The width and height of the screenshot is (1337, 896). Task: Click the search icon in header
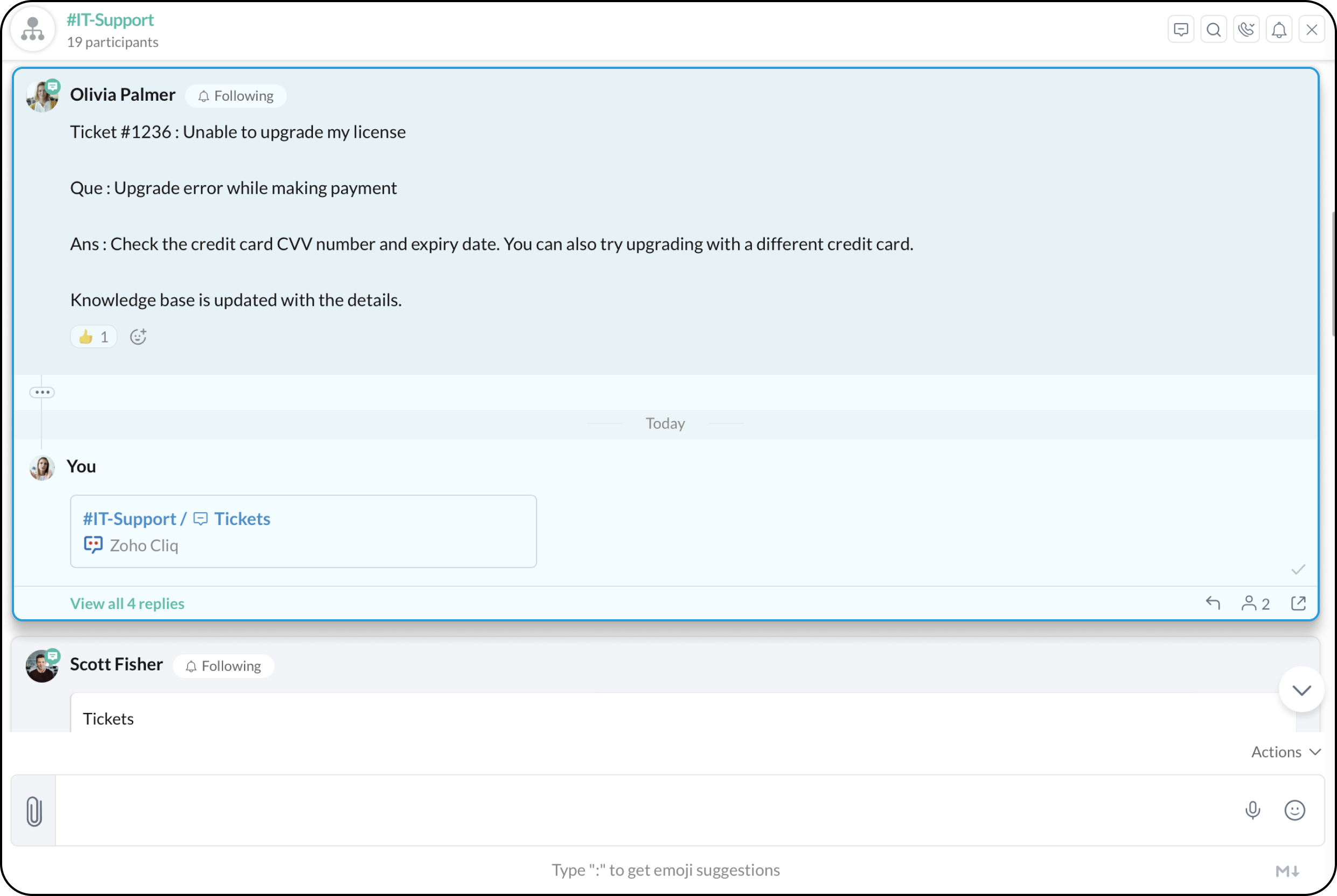coord(1213,30)
